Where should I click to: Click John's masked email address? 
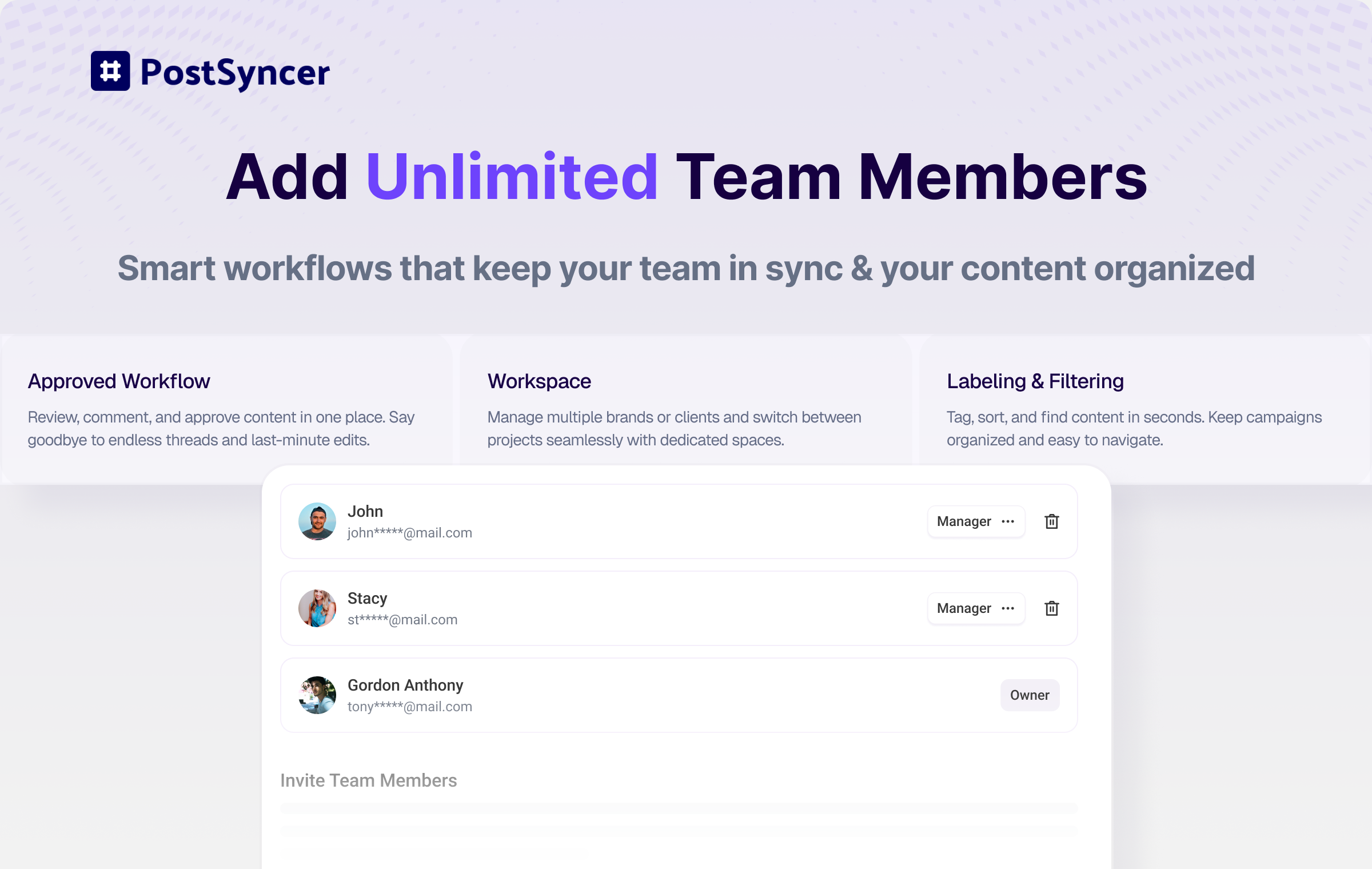click(x=409, y=533)
